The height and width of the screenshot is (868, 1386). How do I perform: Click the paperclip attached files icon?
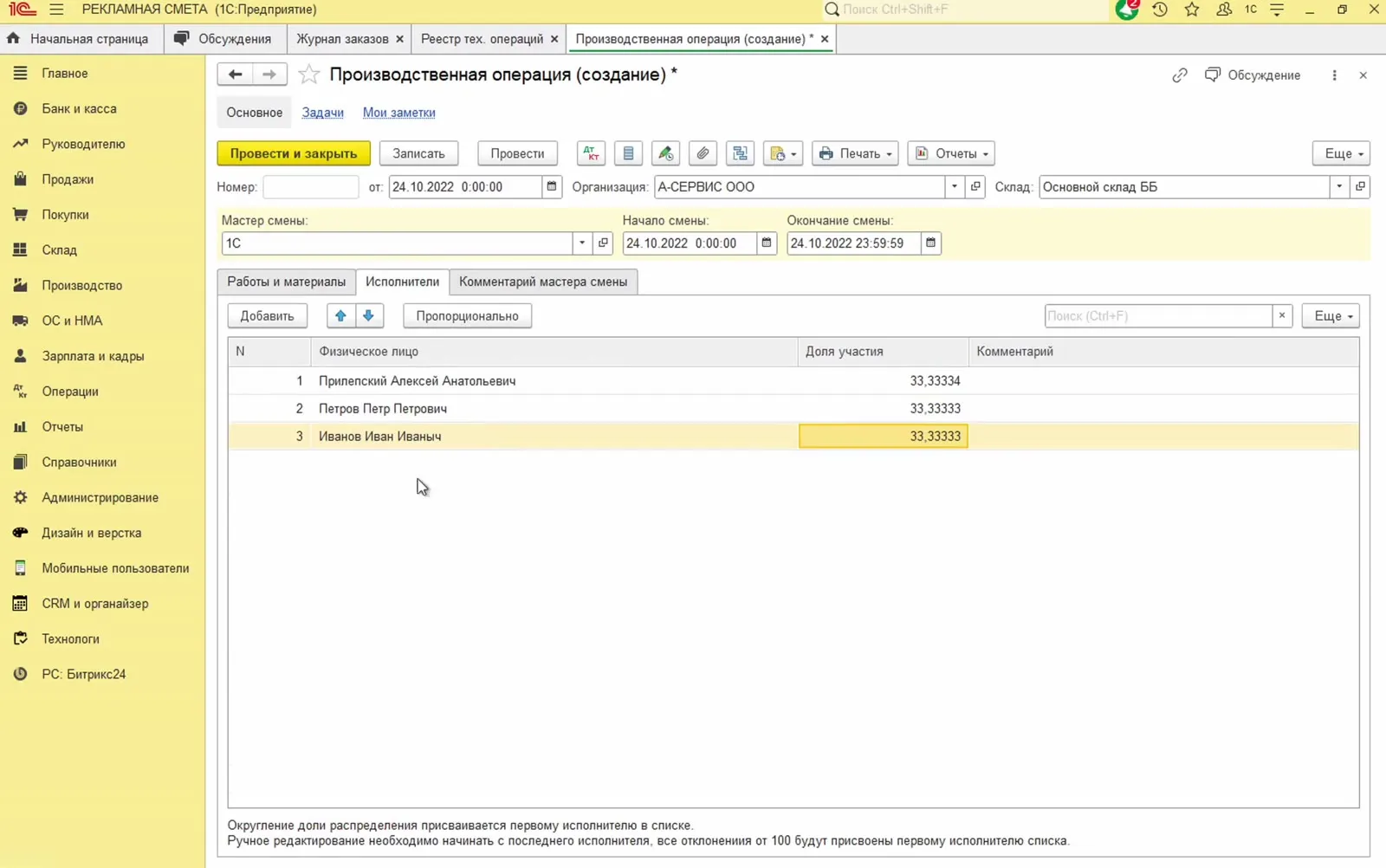click(x=703, y=153)
